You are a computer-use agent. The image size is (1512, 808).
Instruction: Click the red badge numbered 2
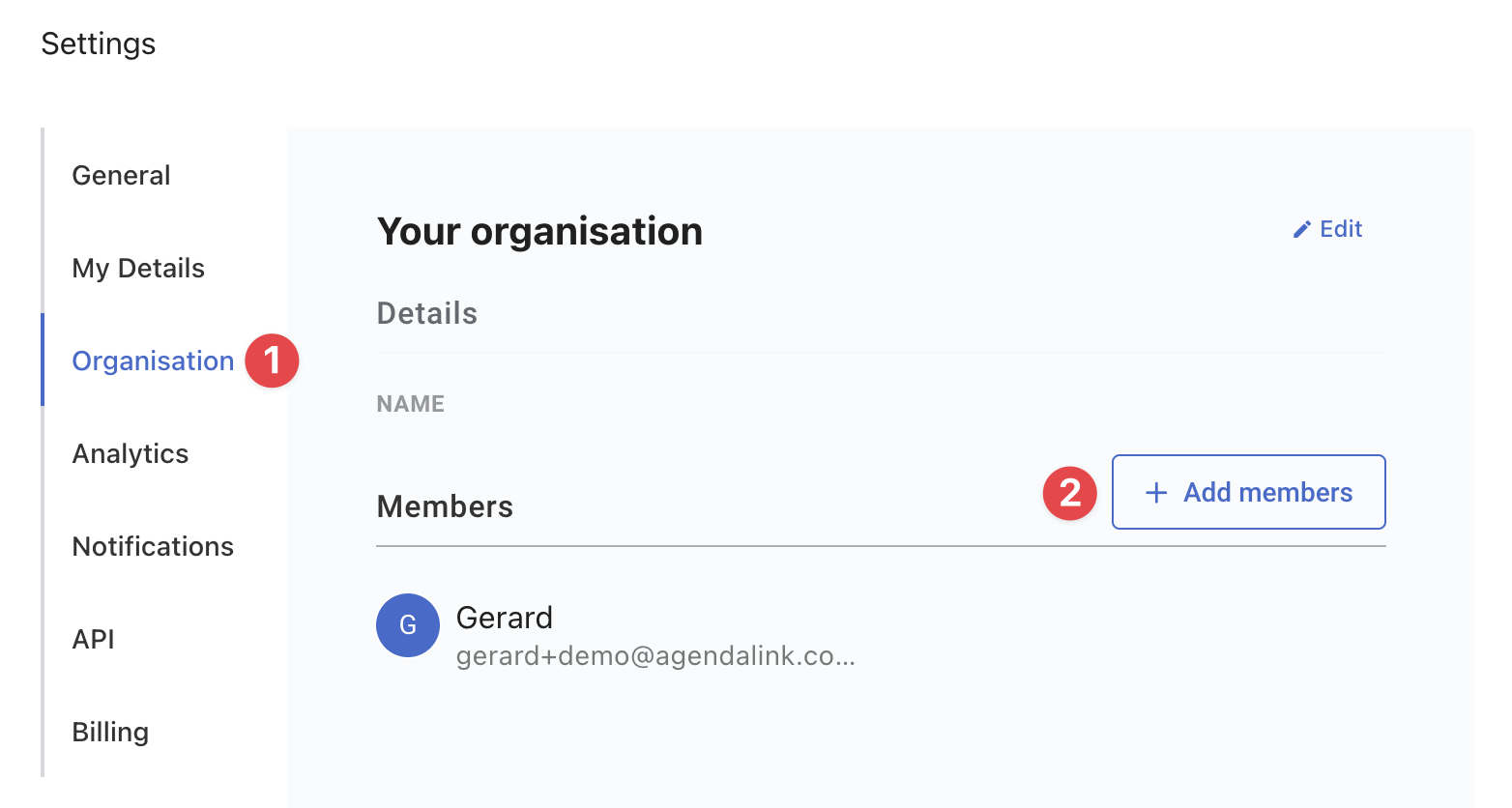point(1069,493)
